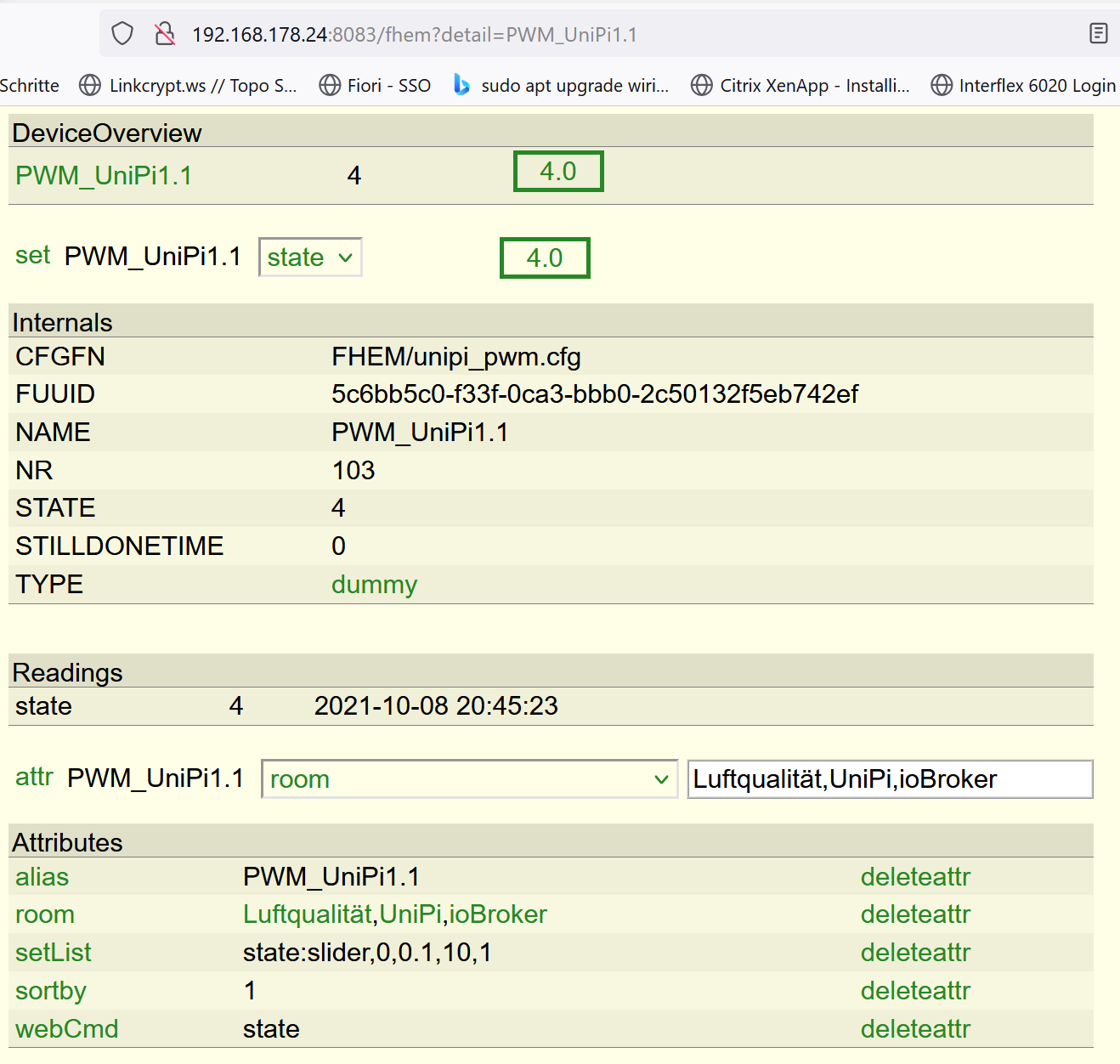The height and width of the screenshot is (1064, 1120).
Task: Click the 4.0 slider in the set row
Action: [545, 258]
